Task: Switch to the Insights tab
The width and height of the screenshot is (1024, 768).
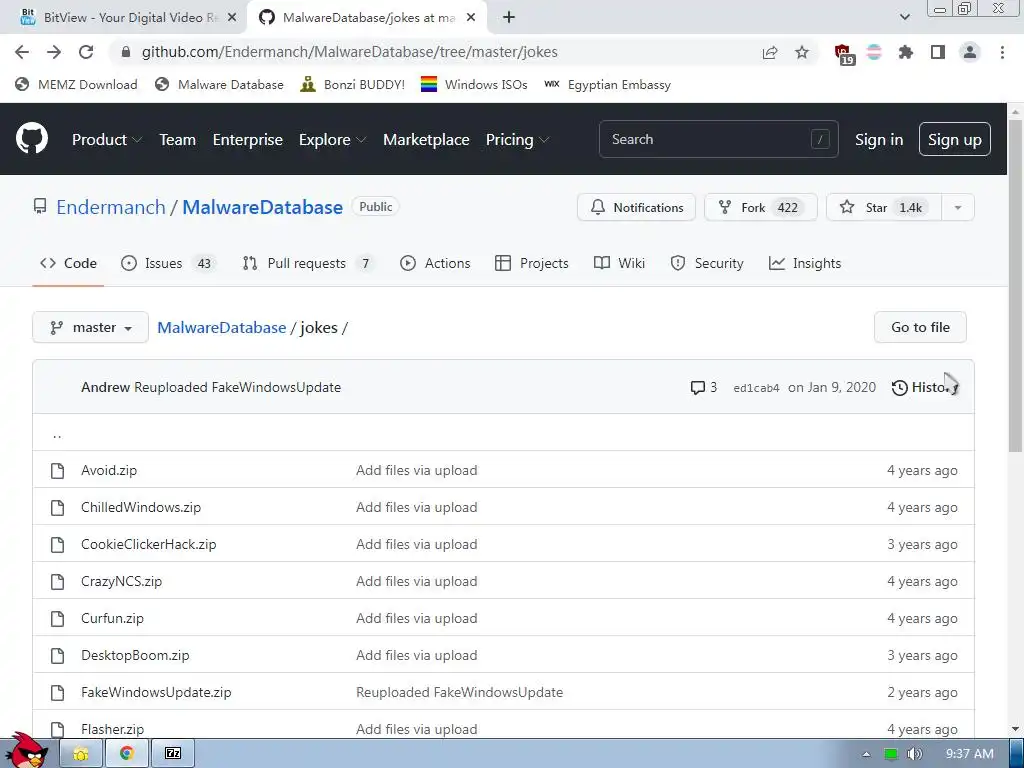Action: tap(805, 263)
